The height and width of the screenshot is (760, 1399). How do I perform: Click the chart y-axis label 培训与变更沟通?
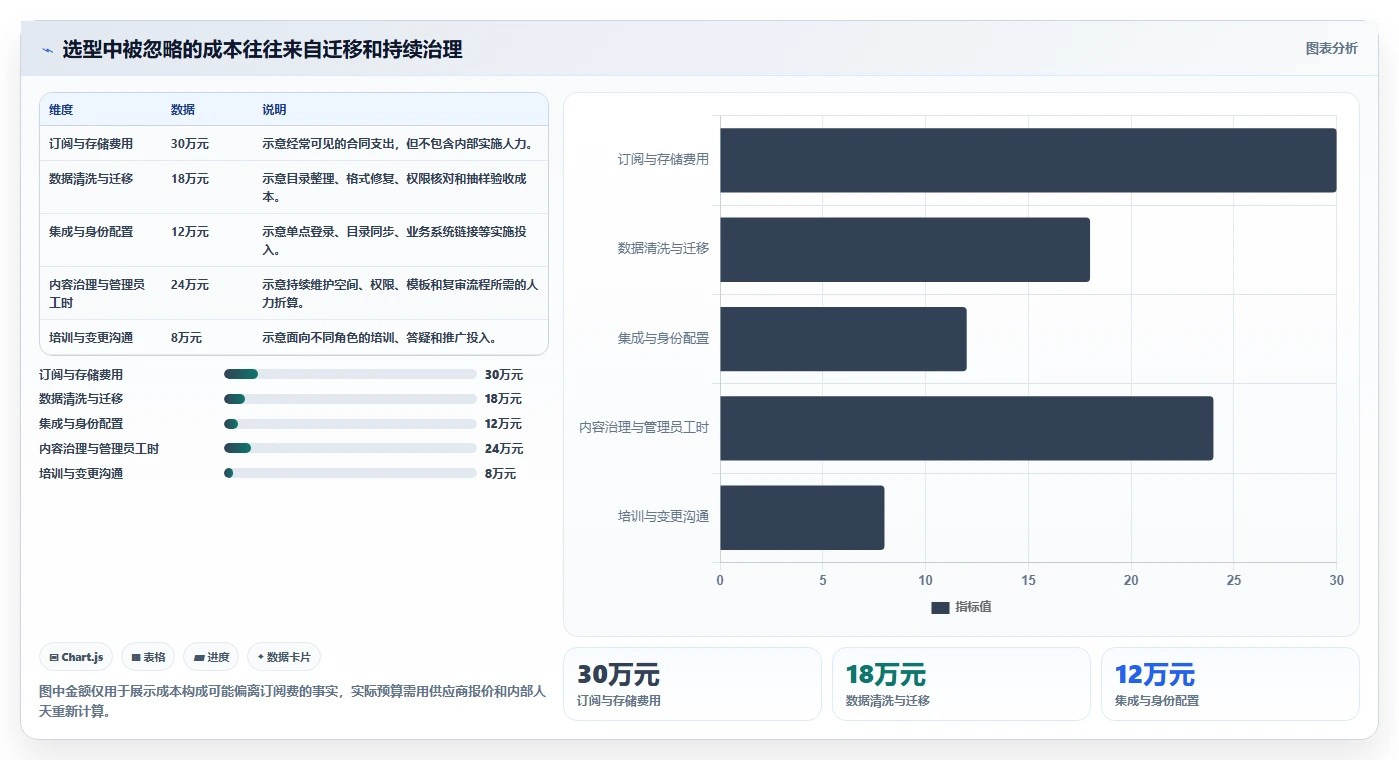coord(664,517)
